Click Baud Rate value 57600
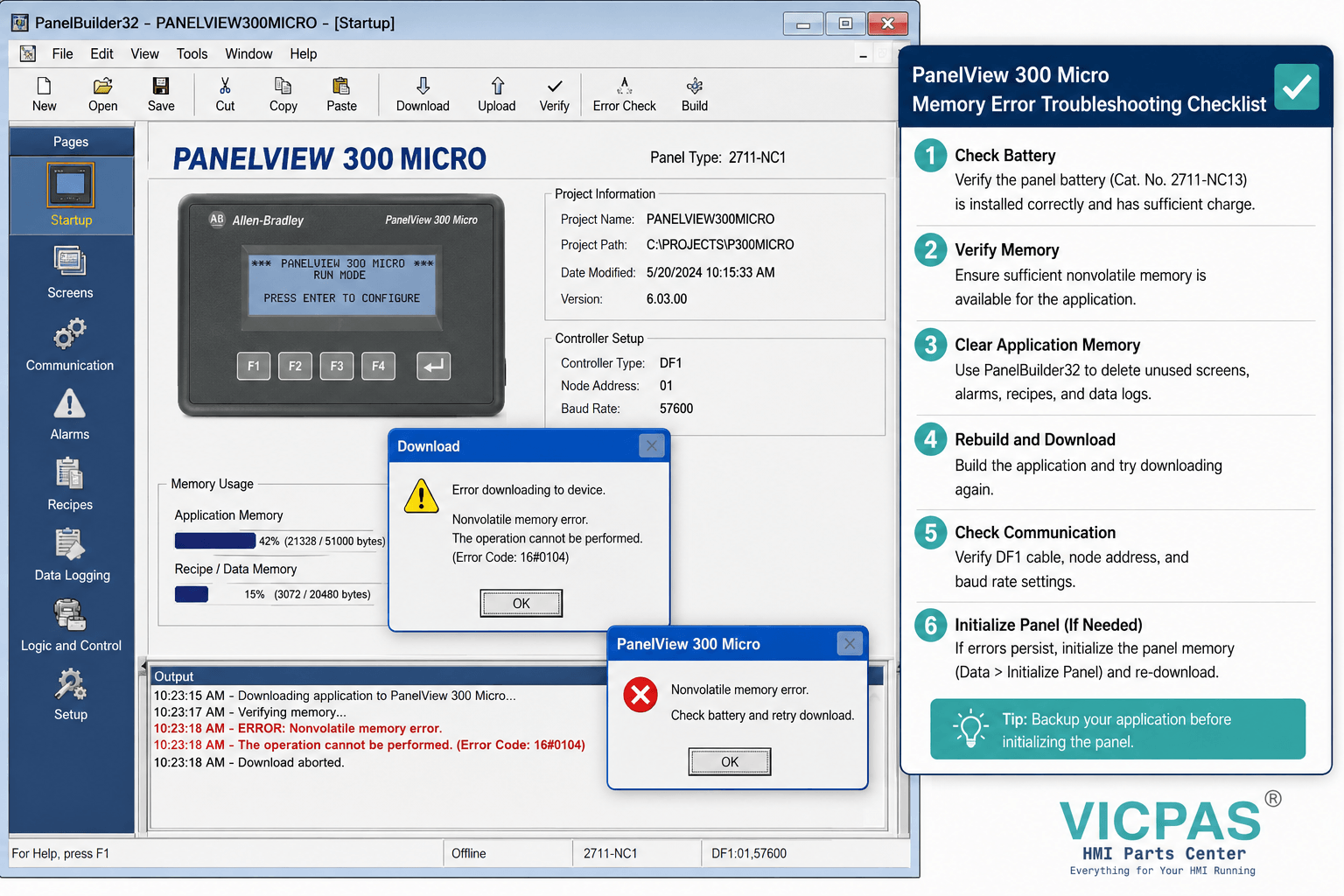Screen dimensions: 1344x896 point(676,409)
